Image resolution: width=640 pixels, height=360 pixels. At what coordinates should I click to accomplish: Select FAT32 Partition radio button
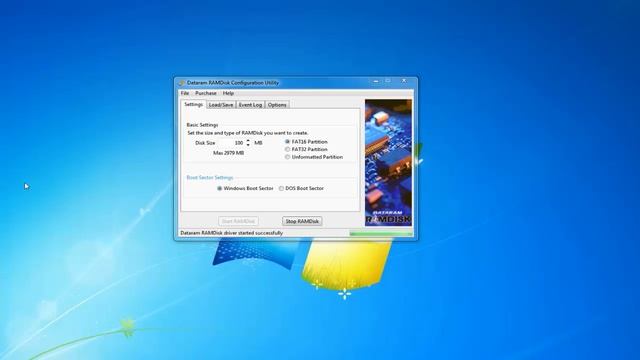tap(287, 149)
